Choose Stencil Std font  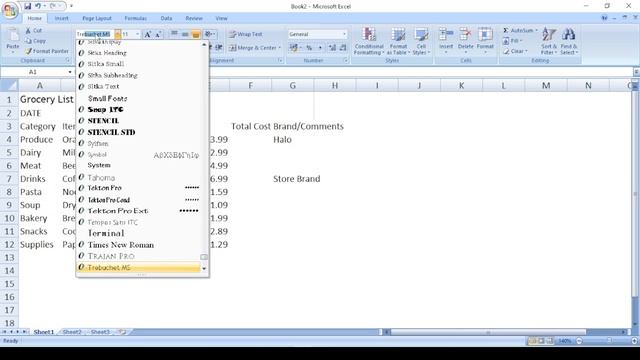[x=138, y=132]
